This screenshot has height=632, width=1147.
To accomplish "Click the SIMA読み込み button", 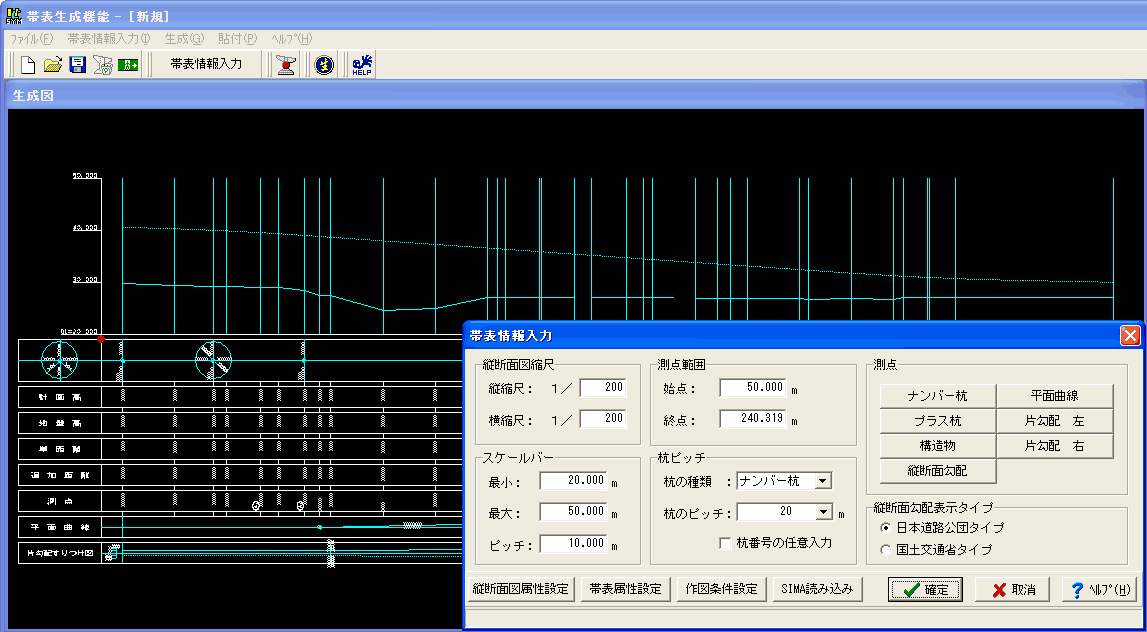I will click(817, 589).
